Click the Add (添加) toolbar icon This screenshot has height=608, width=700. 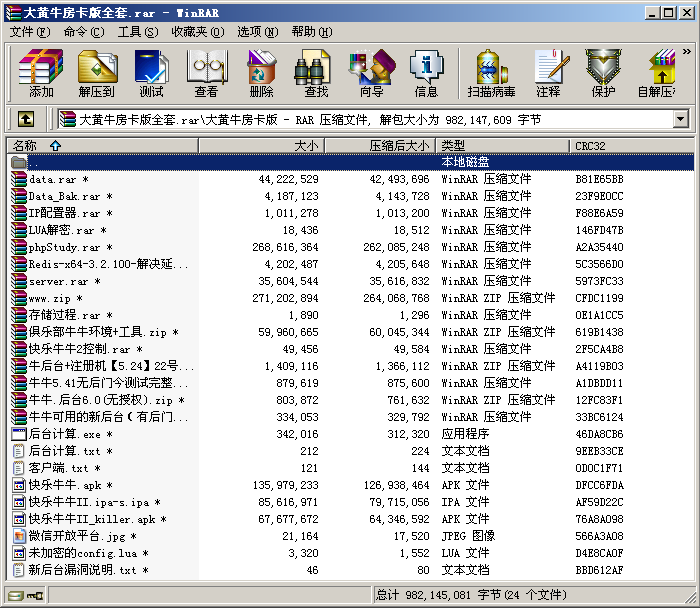(x=41, y=74)
